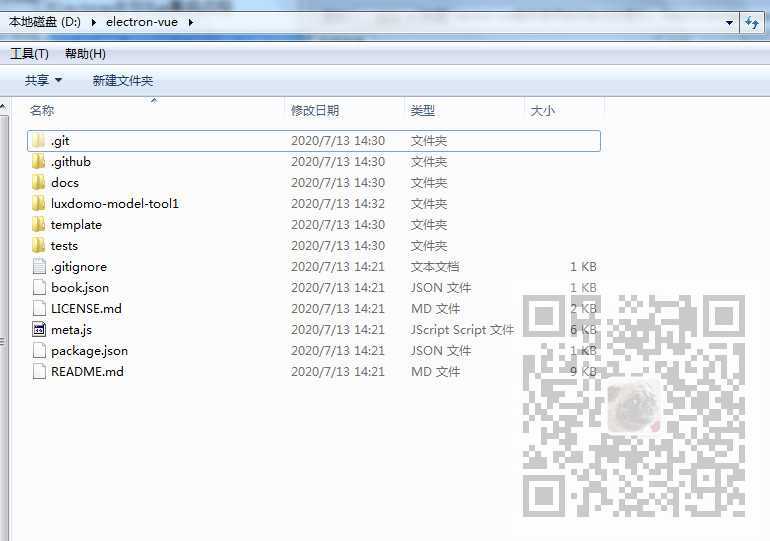
Task: Click the refresh icon beside address bar
Action: (751, 23)
